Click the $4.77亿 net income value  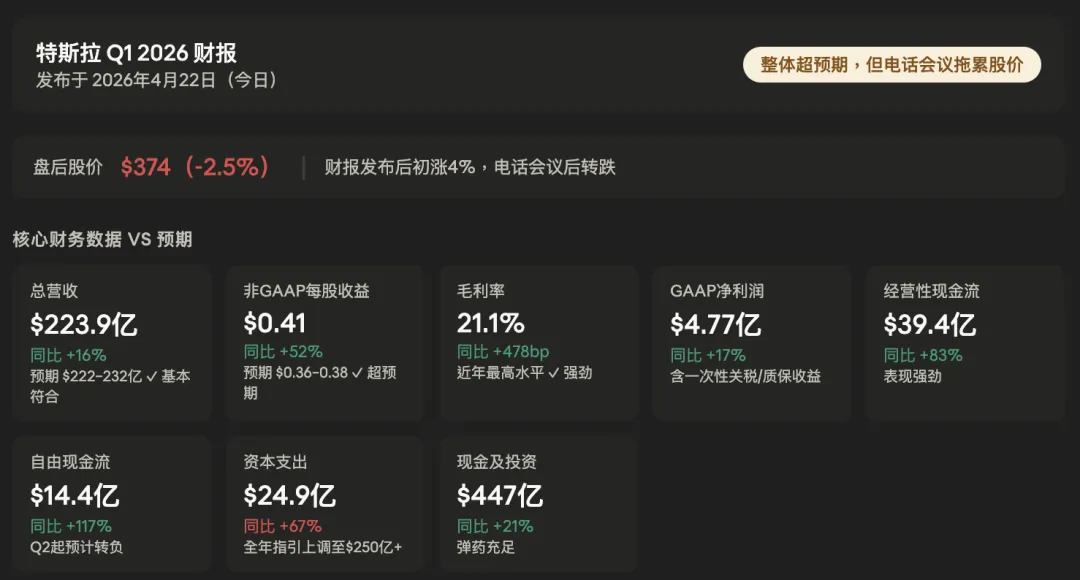pyautogui.click(x=716, y=324)
